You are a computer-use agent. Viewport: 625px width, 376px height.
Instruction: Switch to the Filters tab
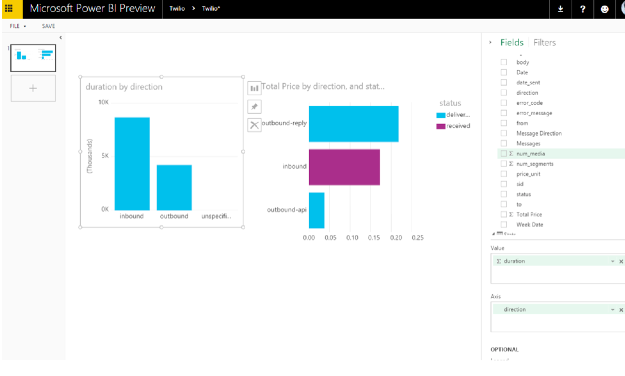pyautogui.click(x=544, y=43)
